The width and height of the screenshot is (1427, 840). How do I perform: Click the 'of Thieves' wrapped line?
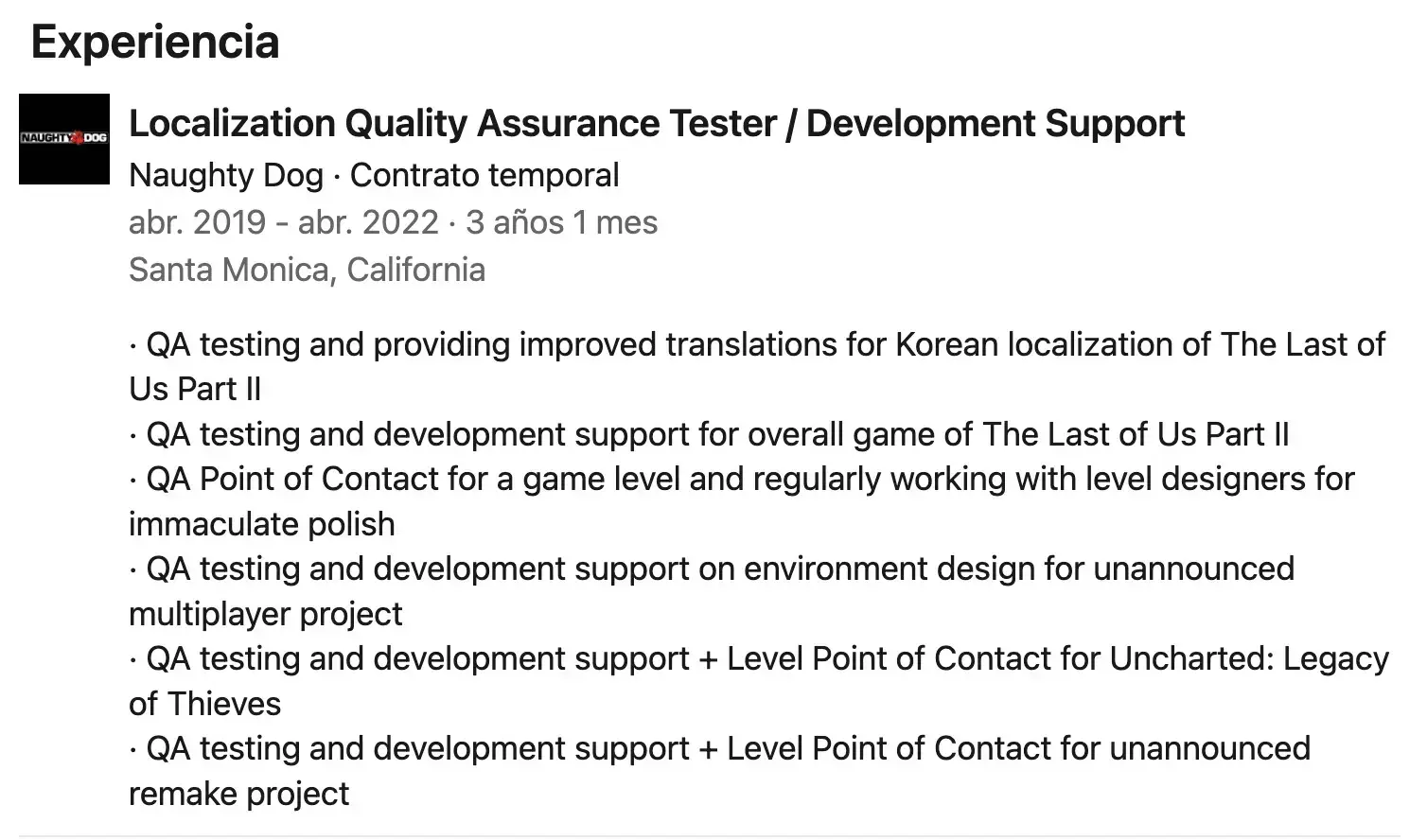tap(205, 704)
